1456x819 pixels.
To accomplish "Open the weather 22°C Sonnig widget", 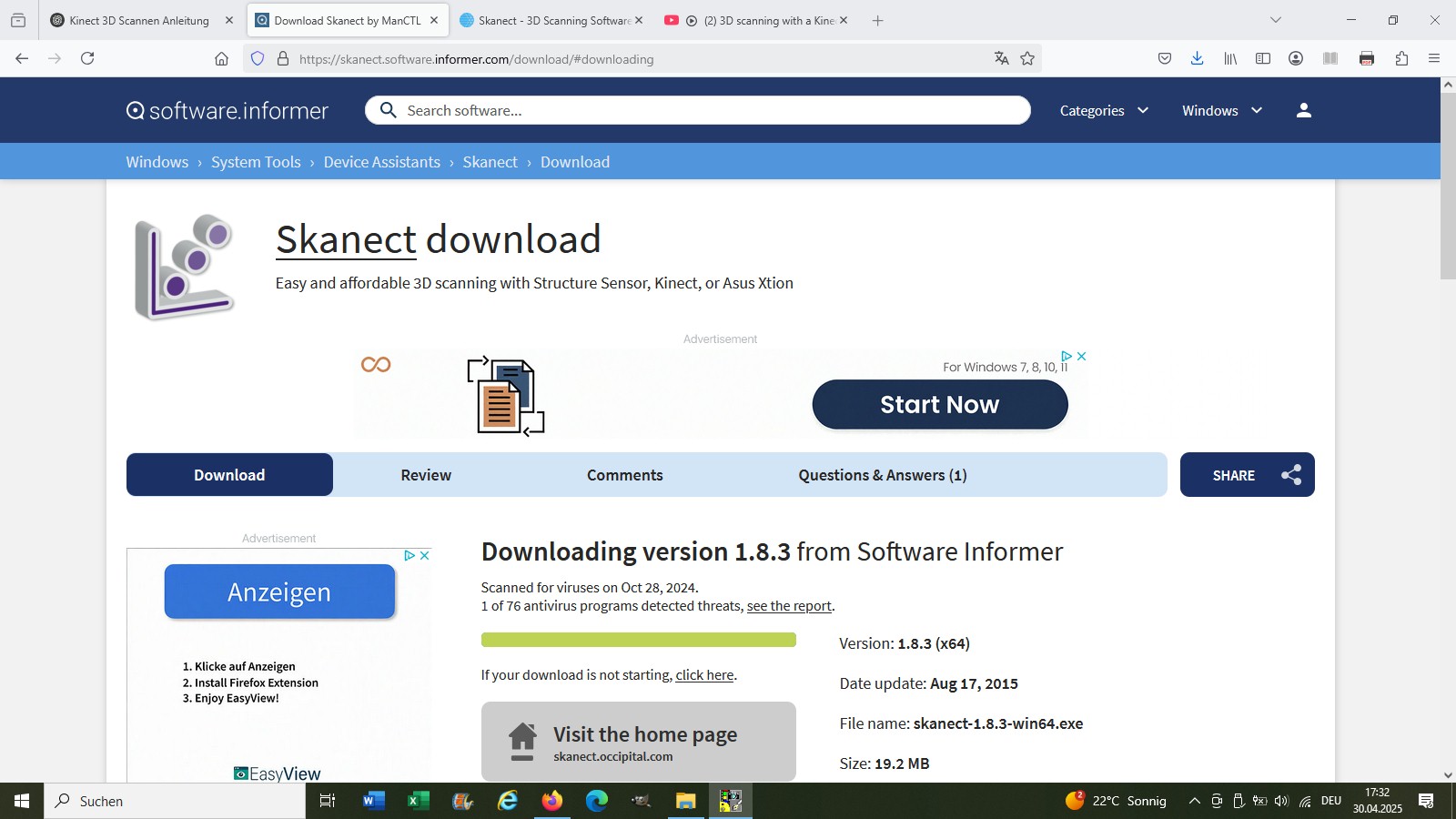I will 1117,801.
